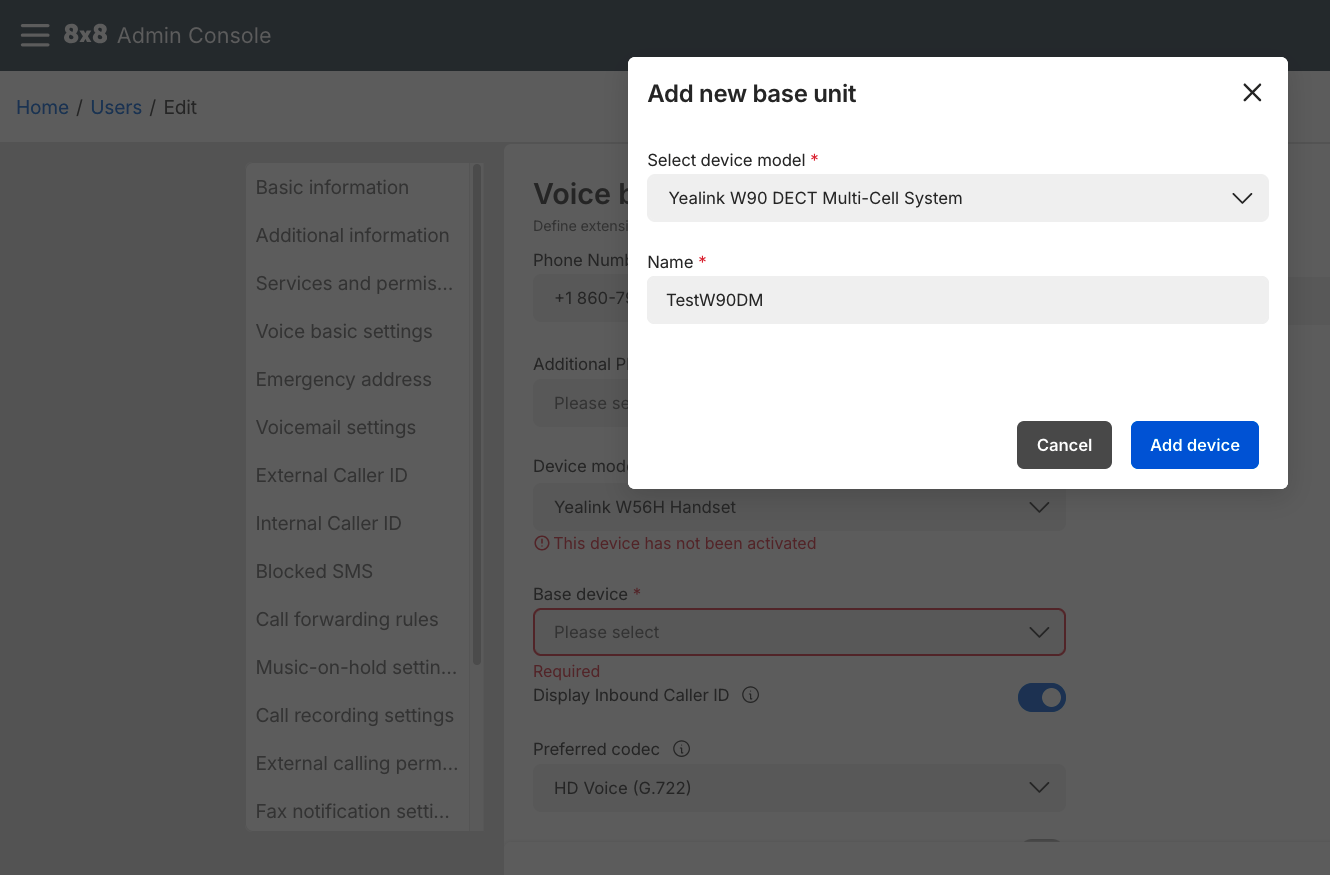
Task: Click 'This device has not been activated' message
Action: pyautogui.click(x=685, y=543)
